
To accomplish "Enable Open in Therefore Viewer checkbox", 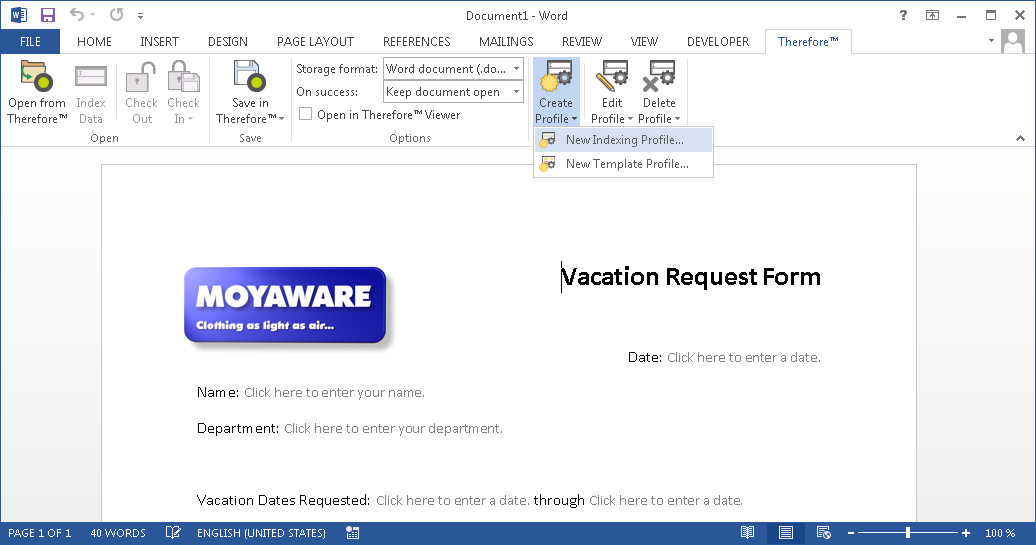I will (306, 115).
